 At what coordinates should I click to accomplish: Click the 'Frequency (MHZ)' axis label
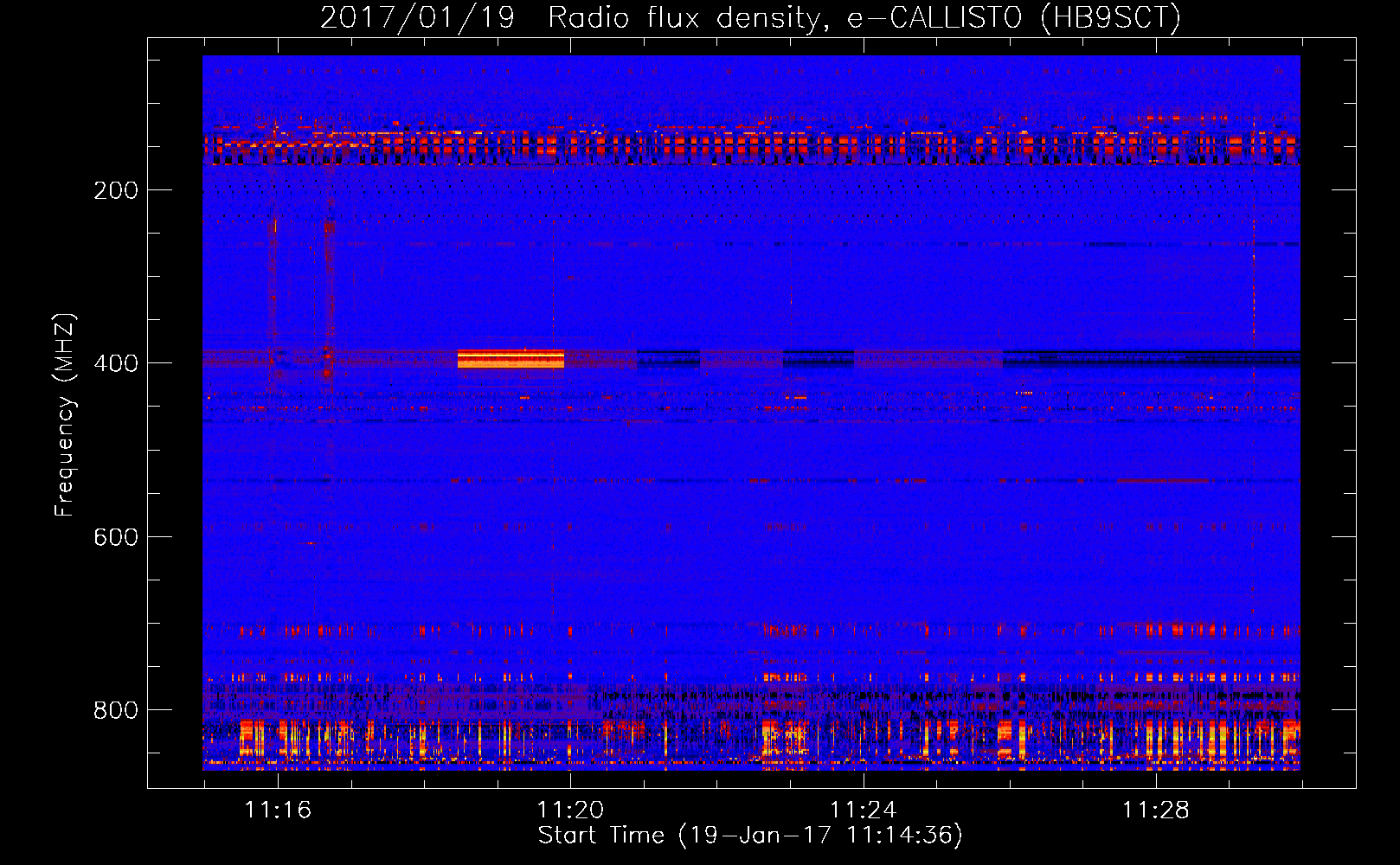click(65, 415)
